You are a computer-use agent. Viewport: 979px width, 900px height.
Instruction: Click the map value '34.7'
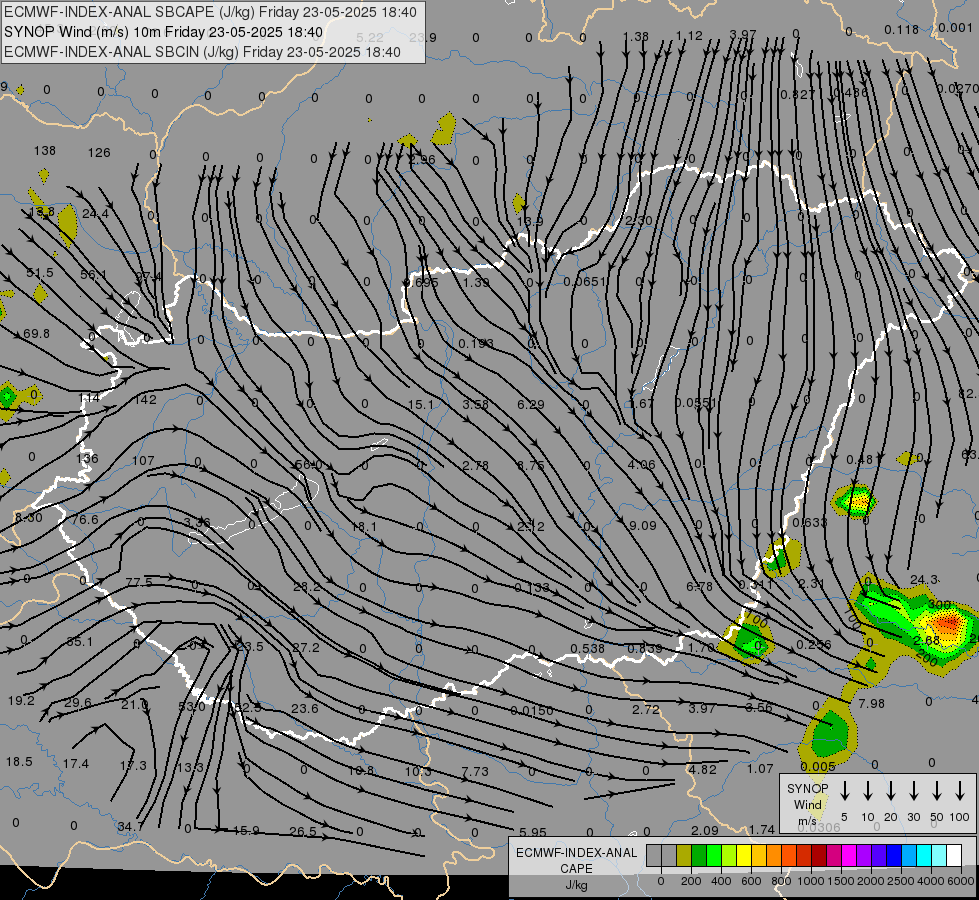coord(130,827)
